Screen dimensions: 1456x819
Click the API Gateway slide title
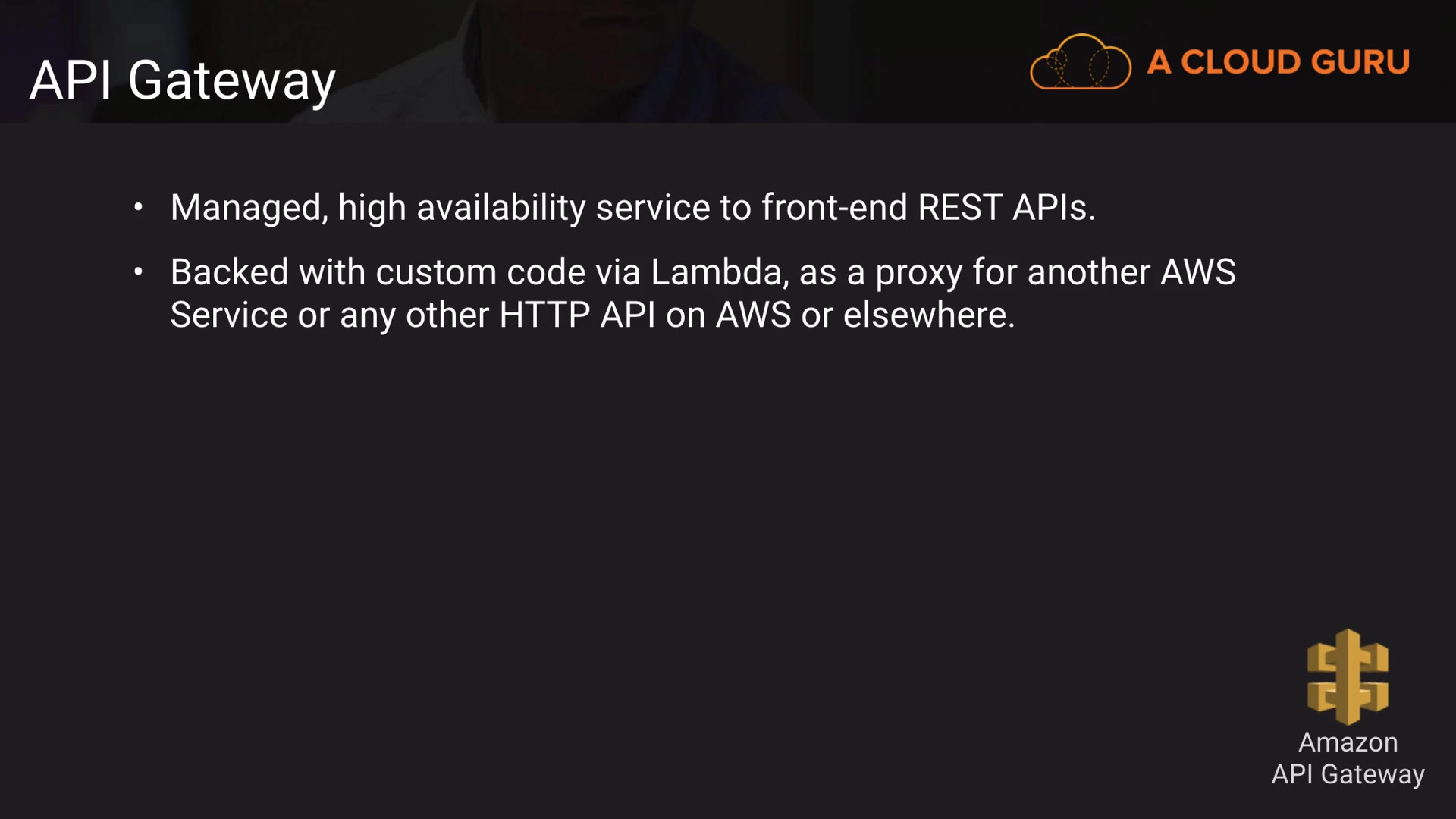tap(182, 80)
